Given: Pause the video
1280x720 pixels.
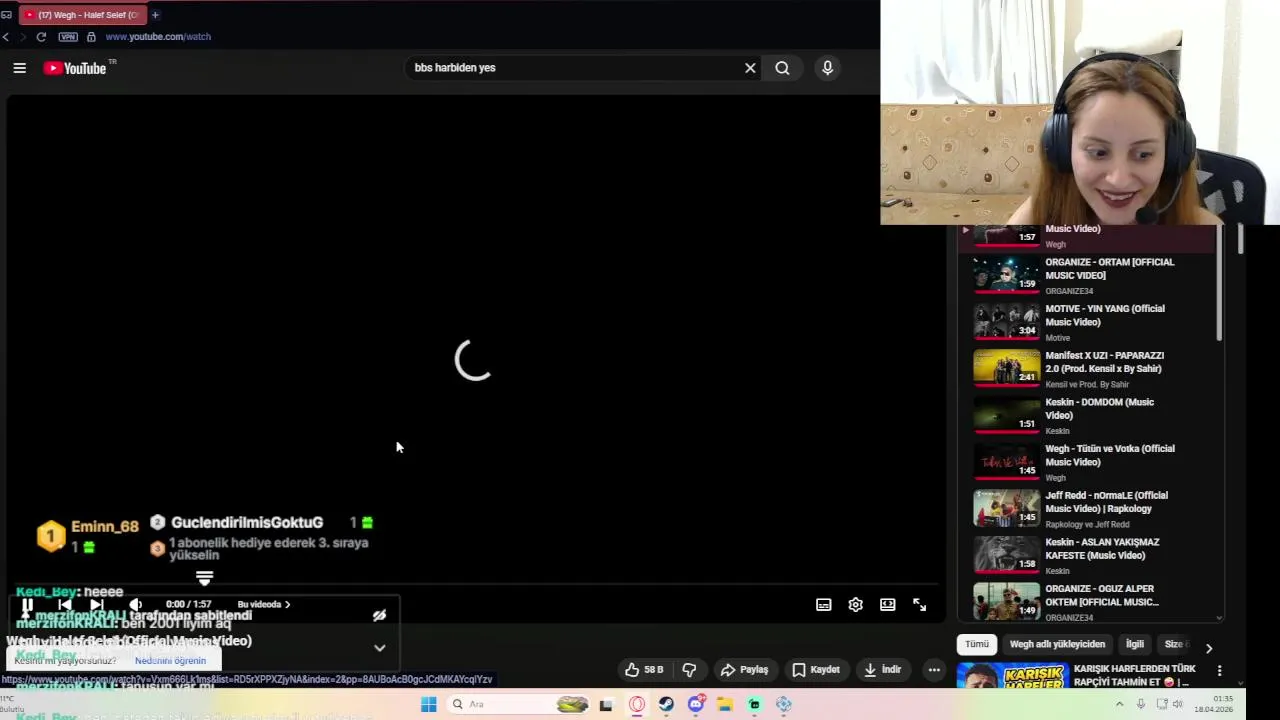Looking at the screenshot, I should [x=27, y=605].
